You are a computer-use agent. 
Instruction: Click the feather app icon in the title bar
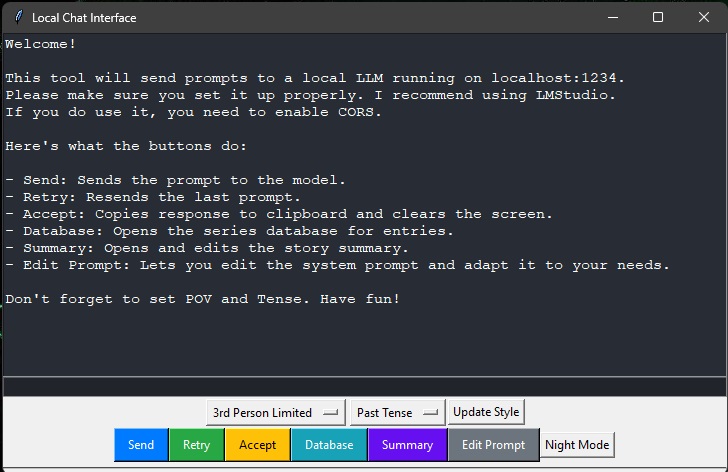(x=16, y=17)
